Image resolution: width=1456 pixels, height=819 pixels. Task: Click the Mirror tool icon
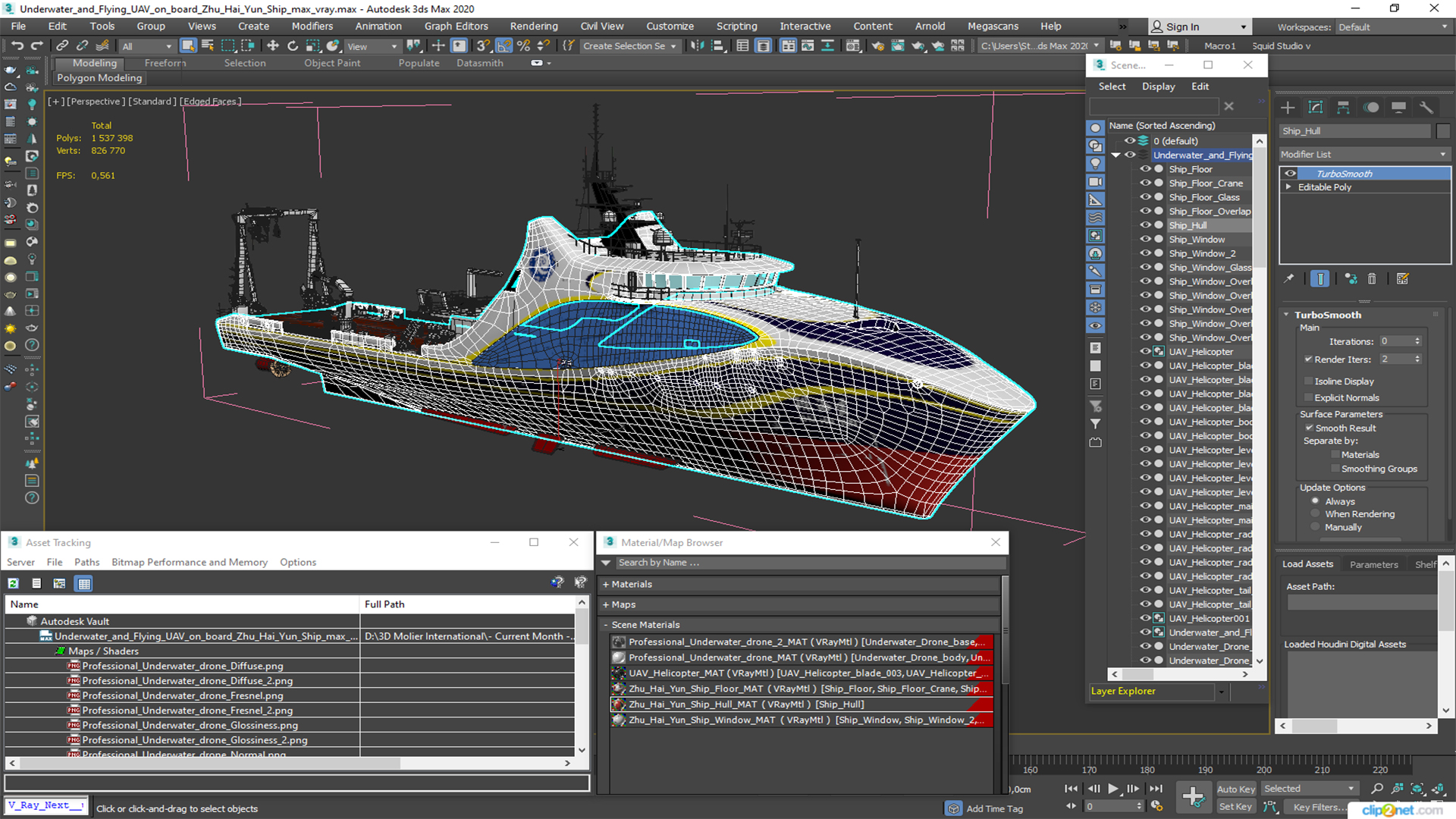(x=697, y=45)
